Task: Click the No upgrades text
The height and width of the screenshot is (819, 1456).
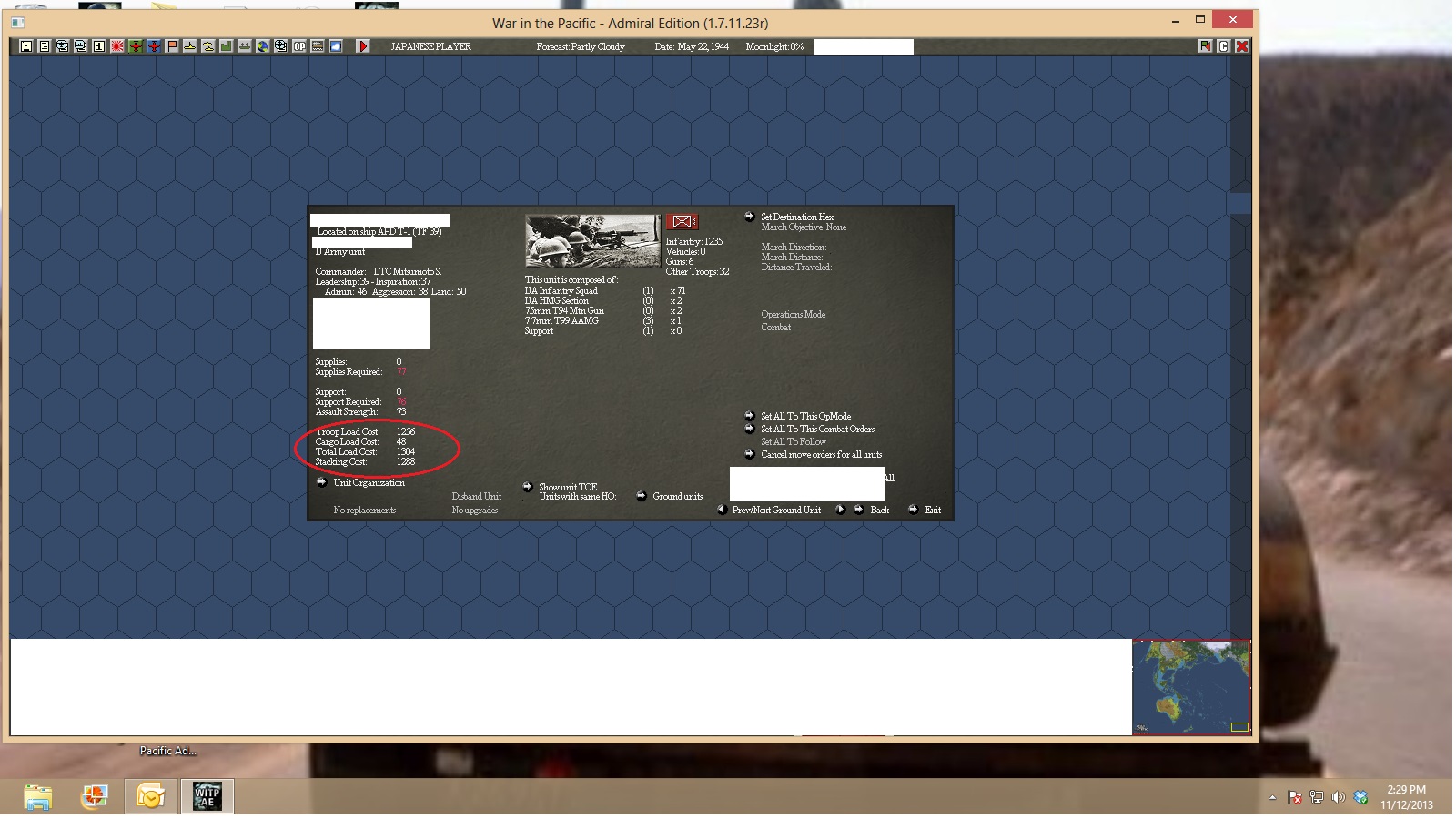Action: point(475,510)
